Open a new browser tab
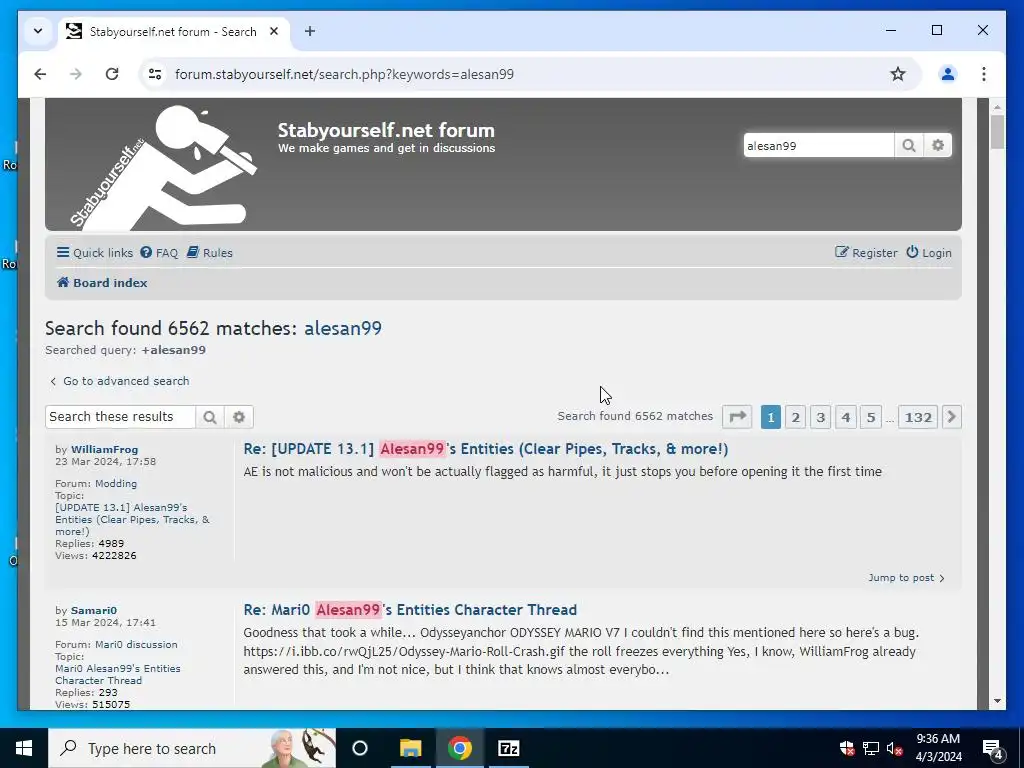This screenshot has height=768, width=1024. (310, 31)
